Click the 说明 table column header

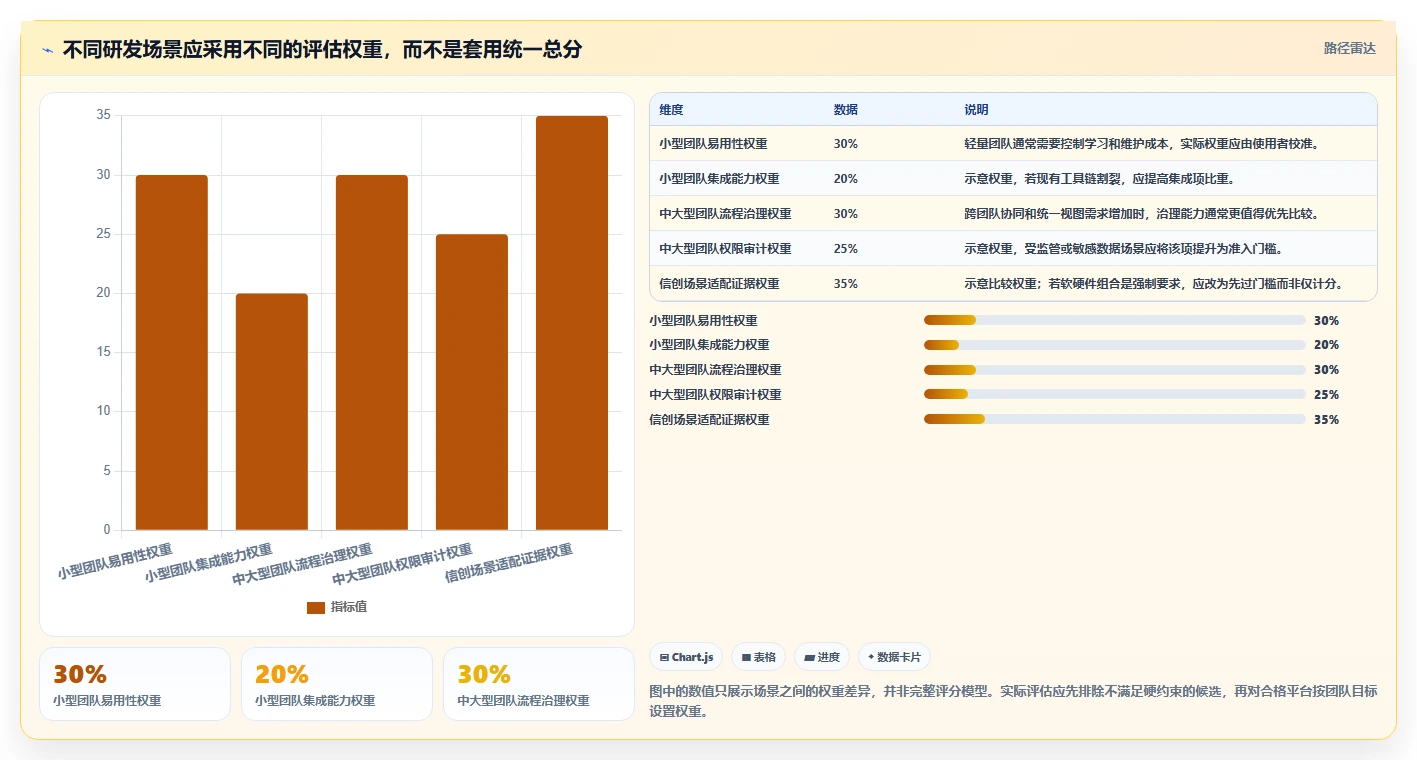click(977, 110)
